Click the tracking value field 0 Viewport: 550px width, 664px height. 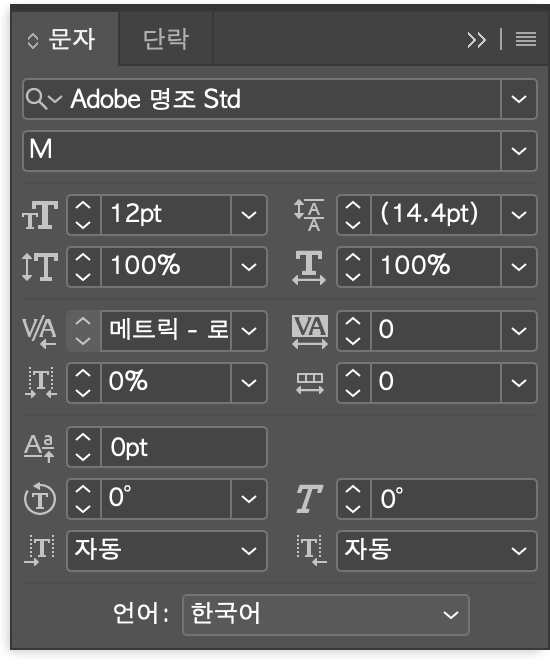pos(436,331)
